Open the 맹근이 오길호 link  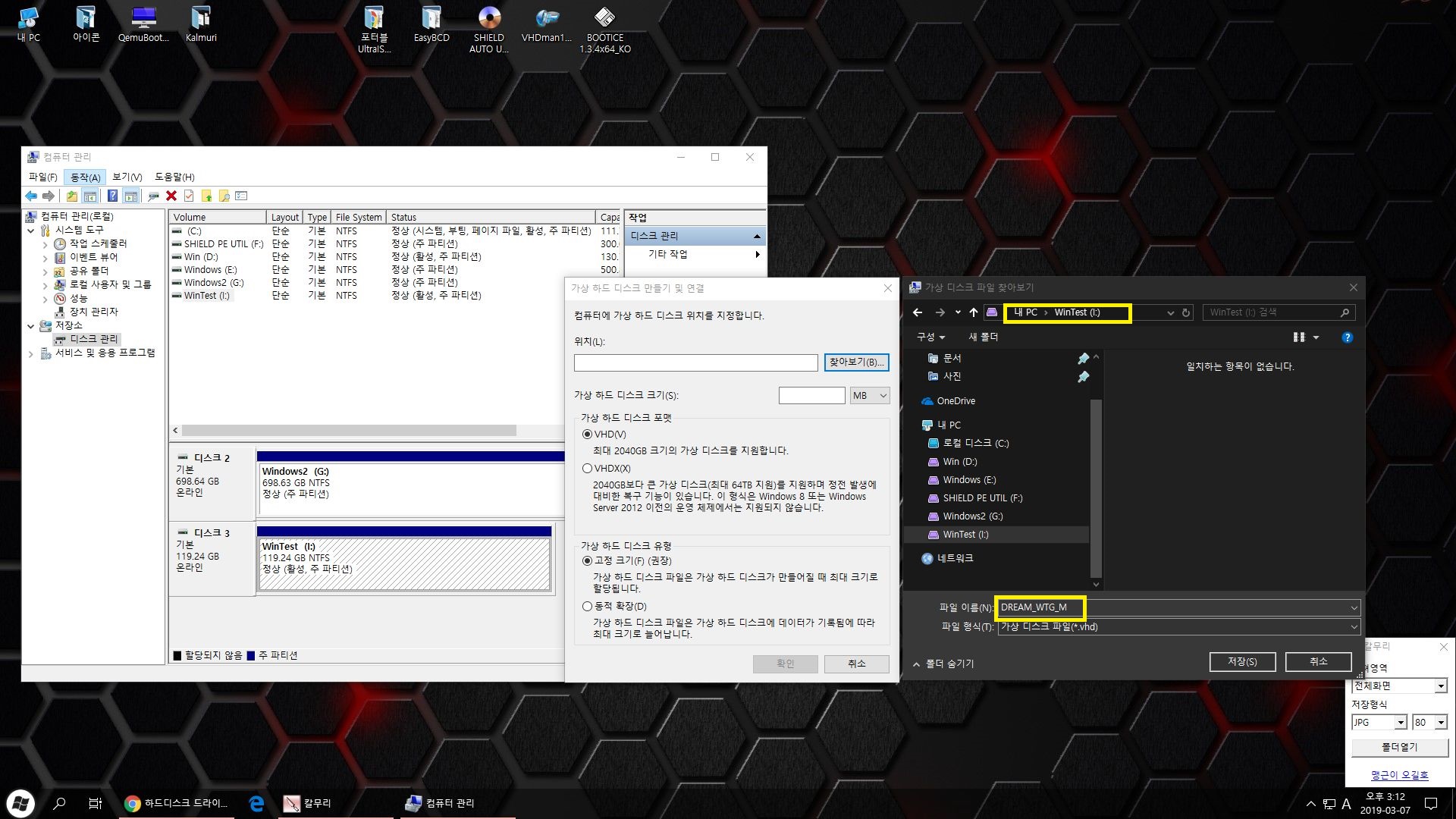[1399, 776]
